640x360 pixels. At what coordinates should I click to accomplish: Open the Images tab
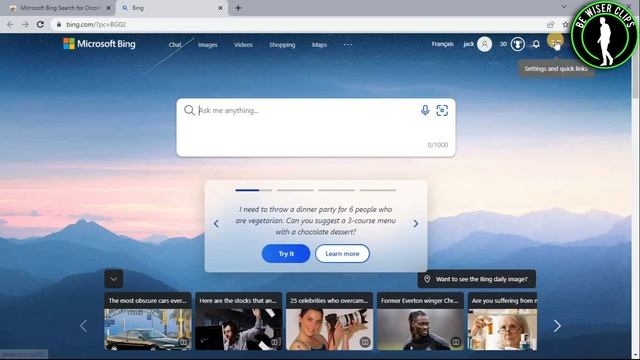click(207, 45)
